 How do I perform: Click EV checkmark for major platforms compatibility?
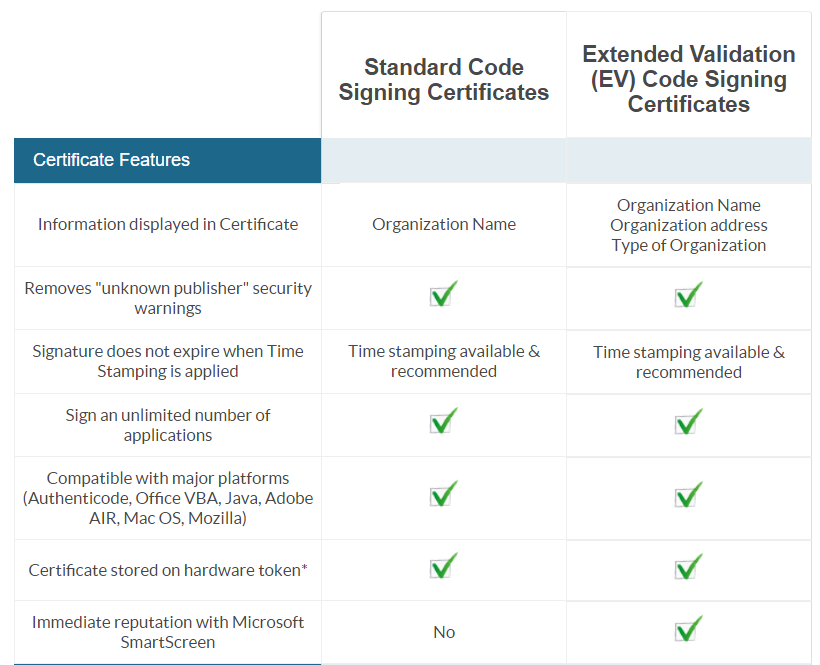pos(688,494)
